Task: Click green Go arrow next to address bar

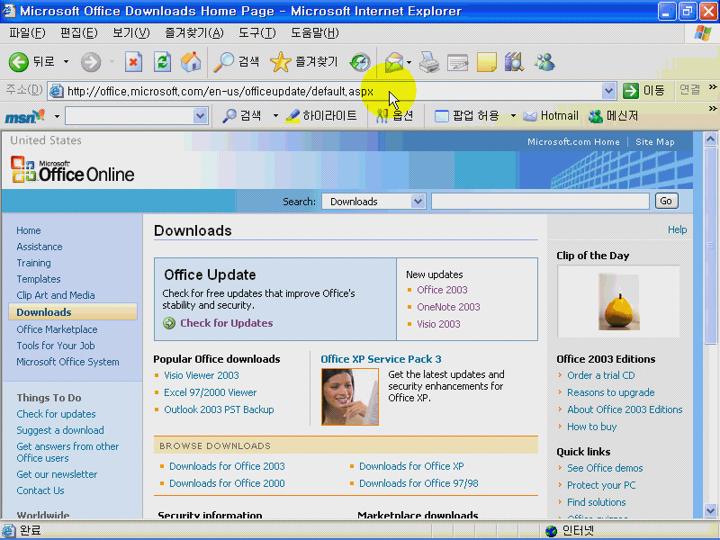Action: (x=631, y=90)
